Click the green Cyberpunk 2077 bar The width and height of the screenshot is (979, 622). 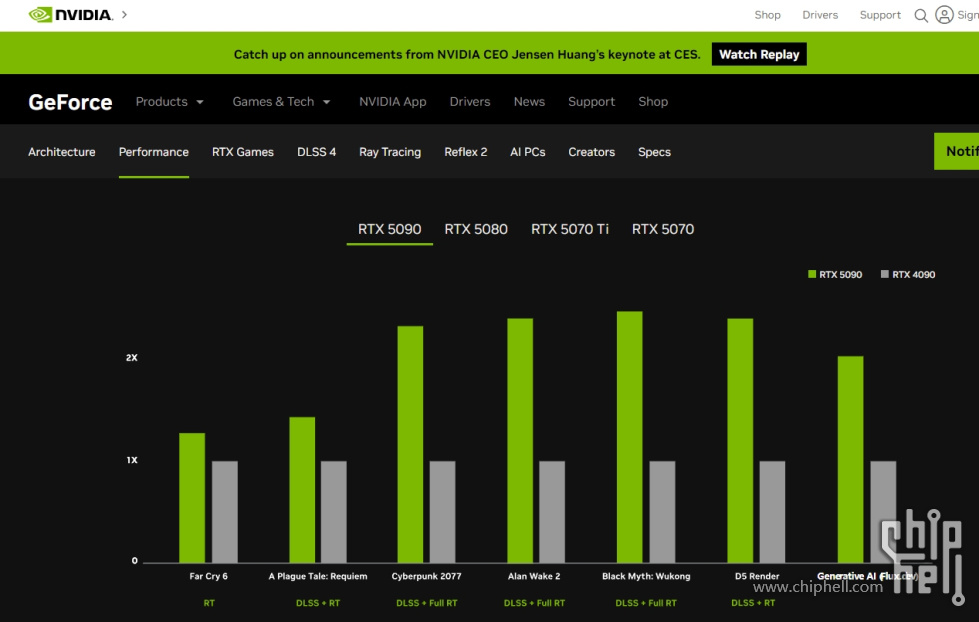[410, 444]
